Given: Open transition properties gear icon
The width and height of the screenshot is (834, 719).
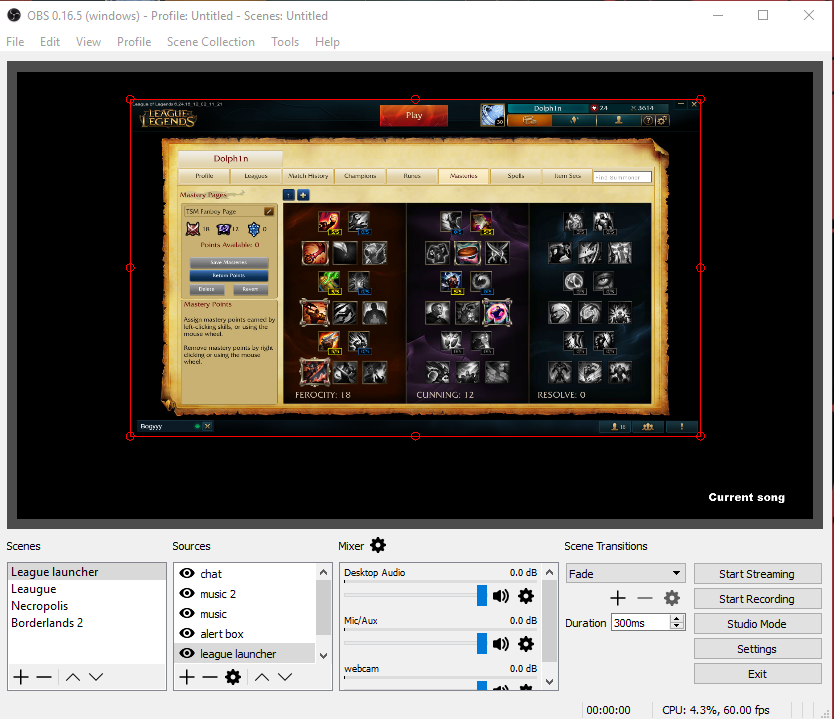Looking at the screenshot, I should click(672, 598).
